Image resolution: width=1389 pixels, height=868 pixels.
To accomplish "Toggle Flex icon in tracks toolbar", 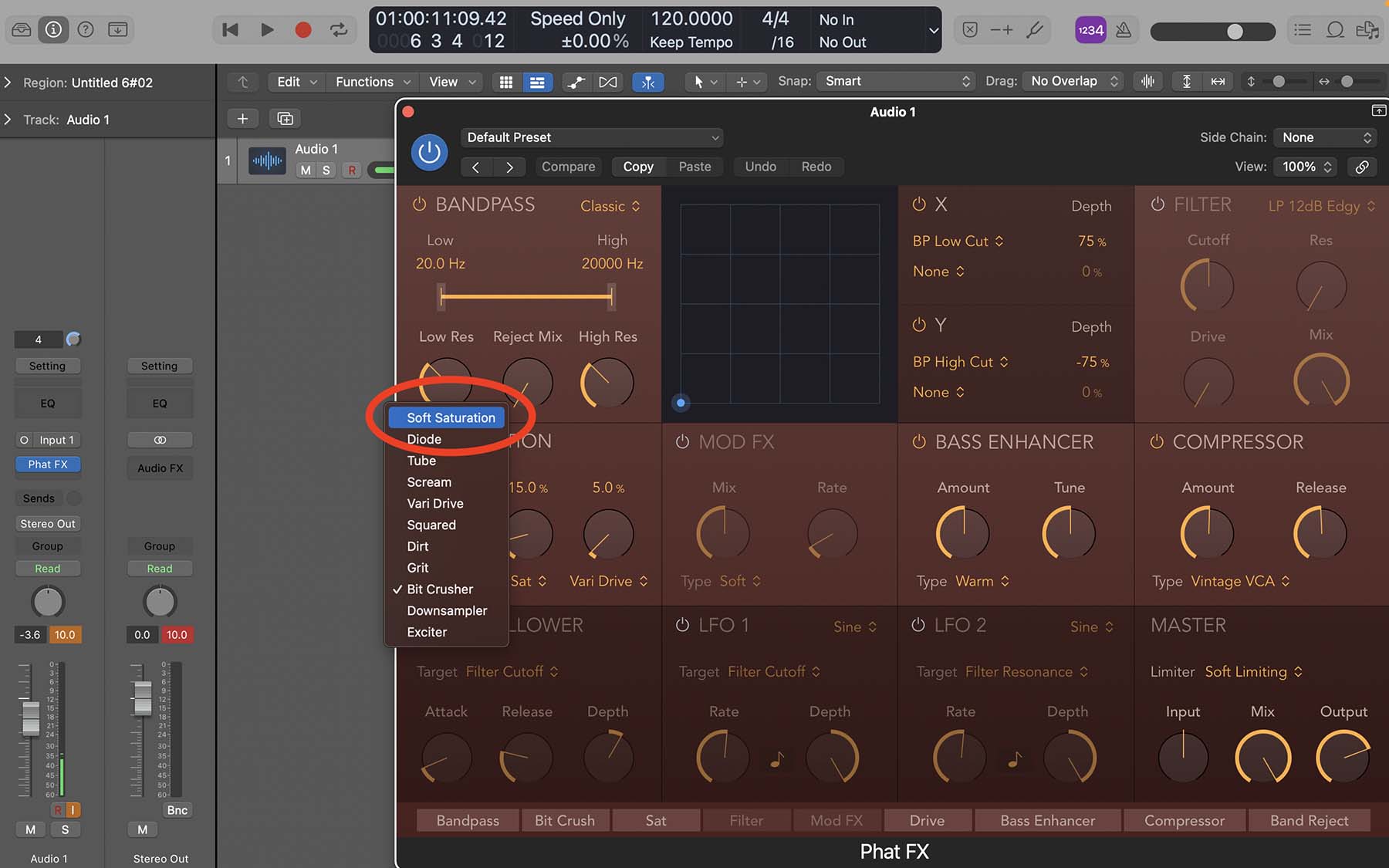I will (608, 82).
